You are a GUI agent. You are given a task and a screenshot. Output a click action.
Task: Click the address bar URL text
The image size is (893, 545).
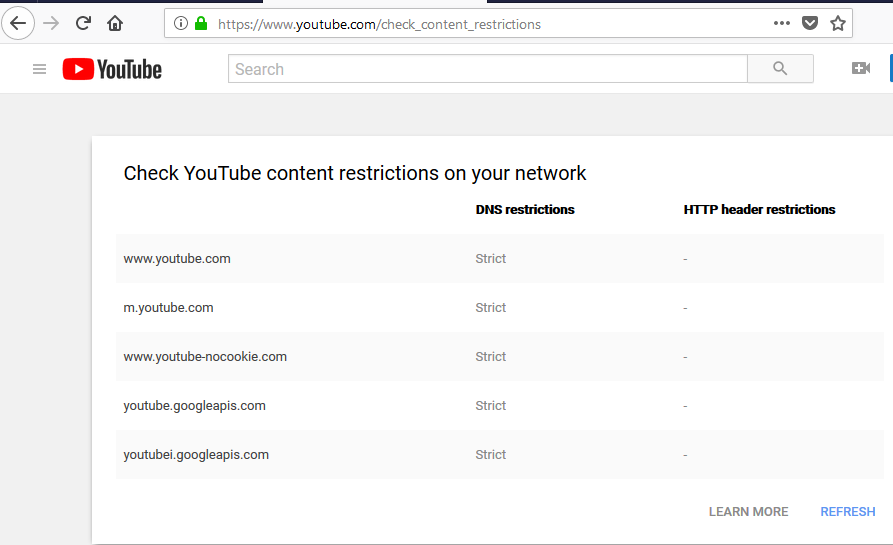click(x=379, y=24)
